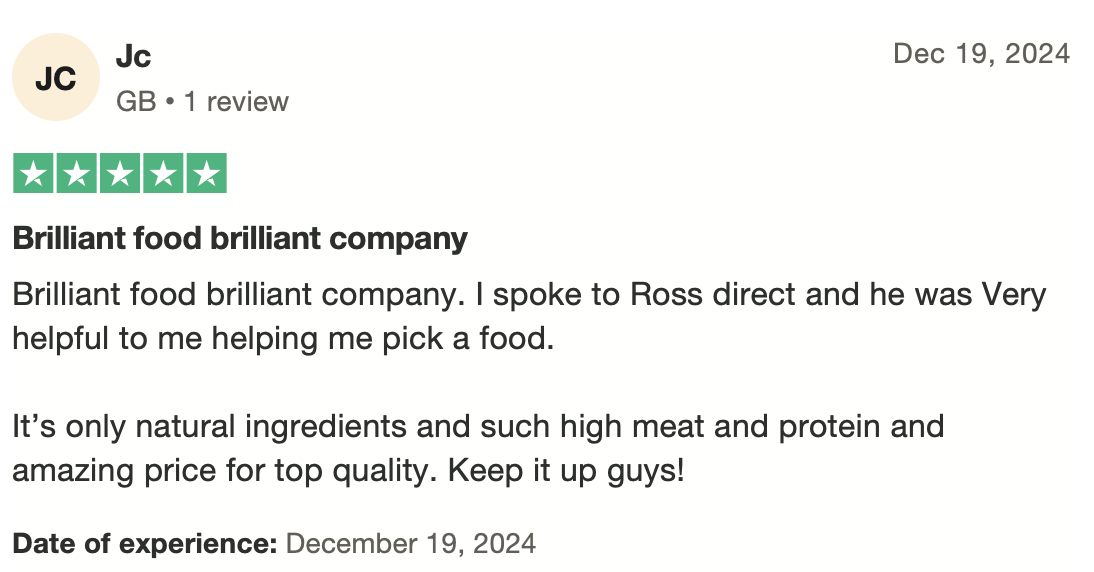Click the '1 review' count text

[236, 102]
